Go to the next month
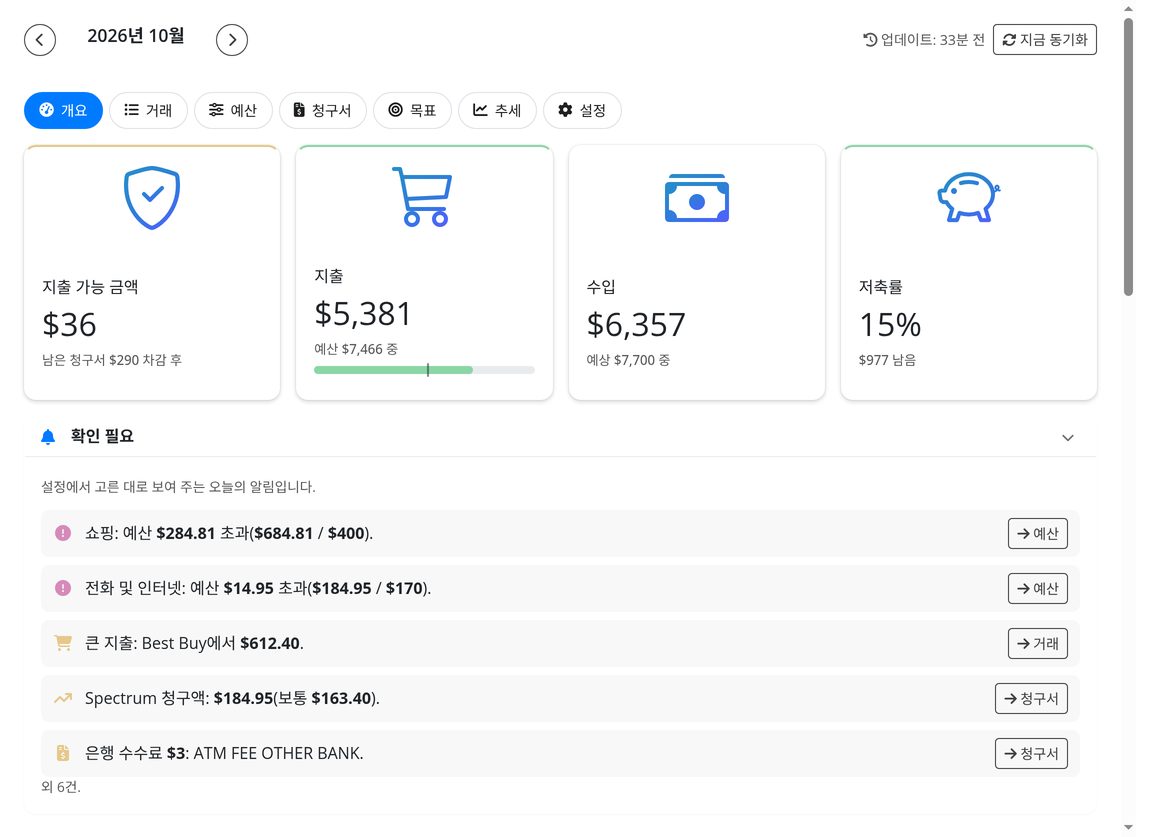 pyautogui.click(x=232, y=40)
